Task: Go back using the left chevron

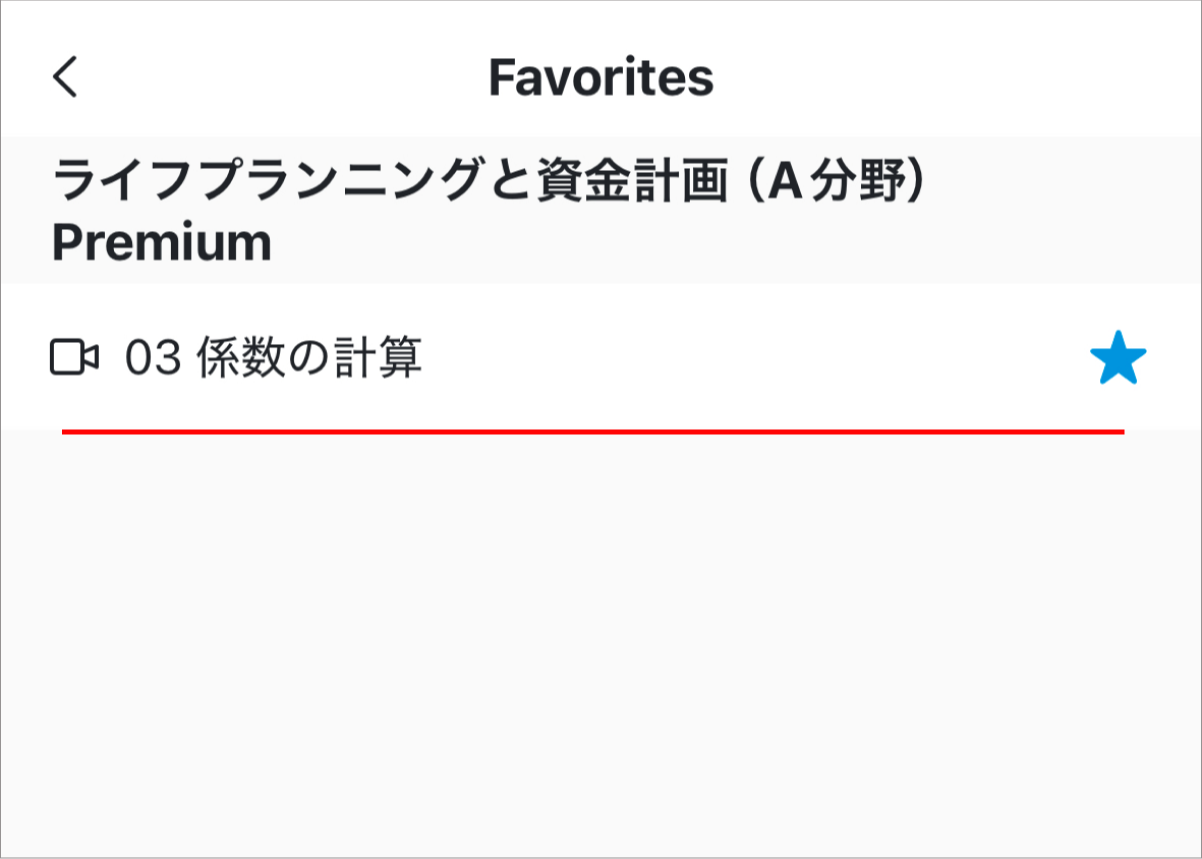Action: (65, 77)
